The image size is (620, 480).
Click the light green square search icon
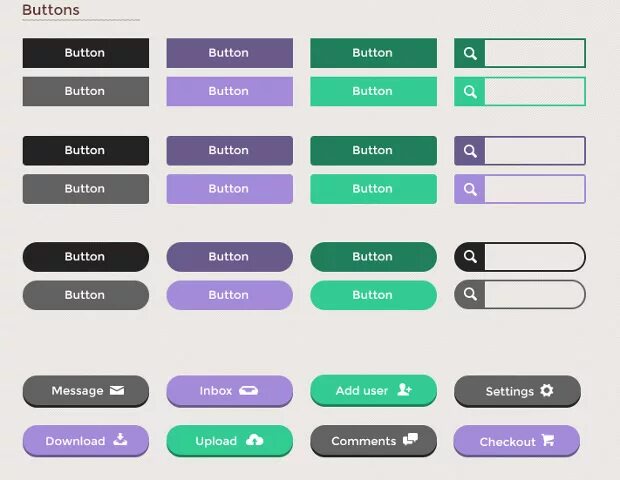(x=470, y=91)
